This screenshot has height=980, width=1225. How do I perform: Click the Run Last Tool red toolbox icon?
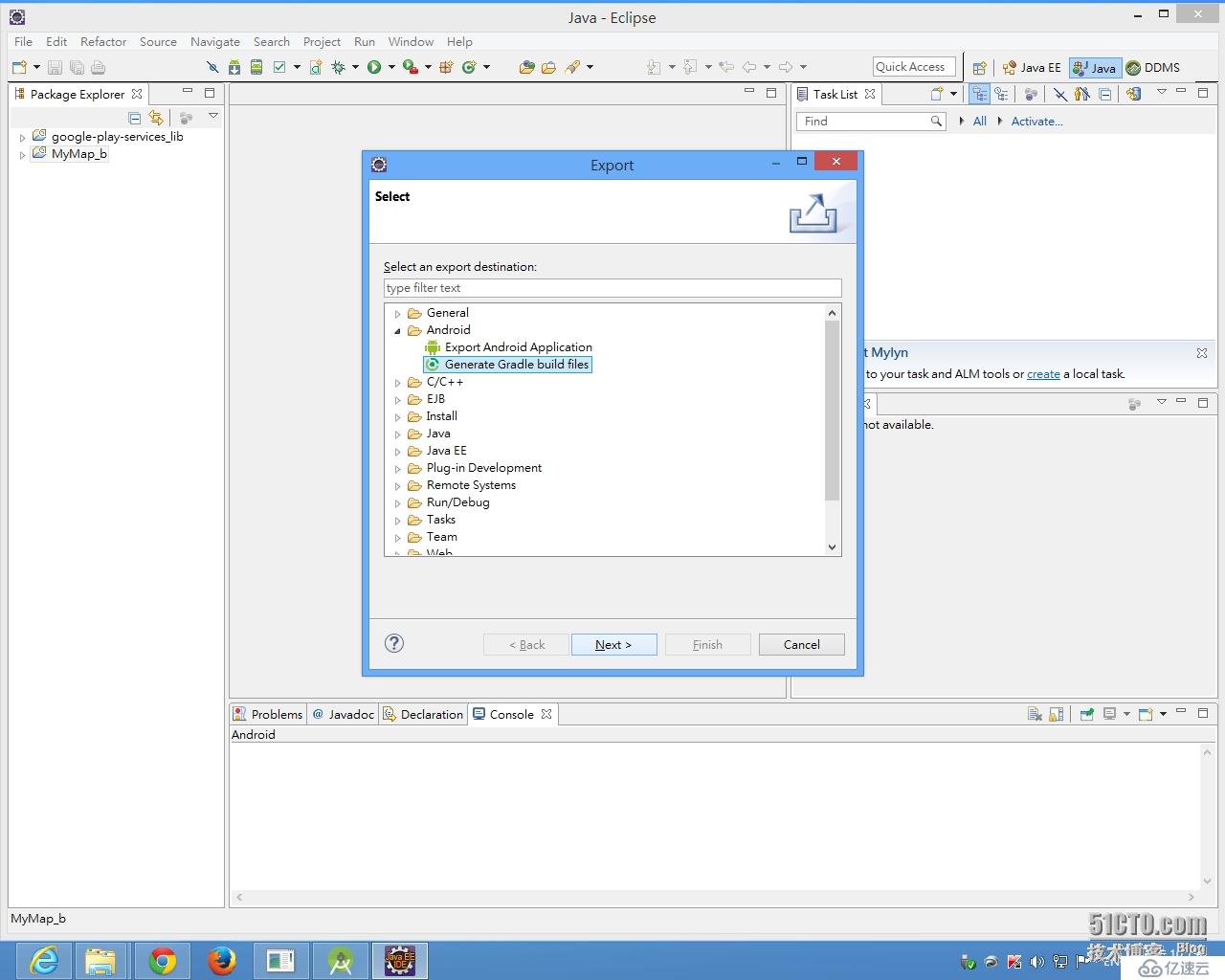click(410, 67)
